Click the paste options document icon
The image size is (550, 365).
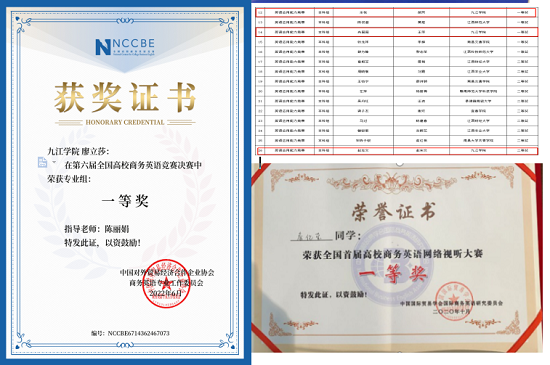(42, 162)
